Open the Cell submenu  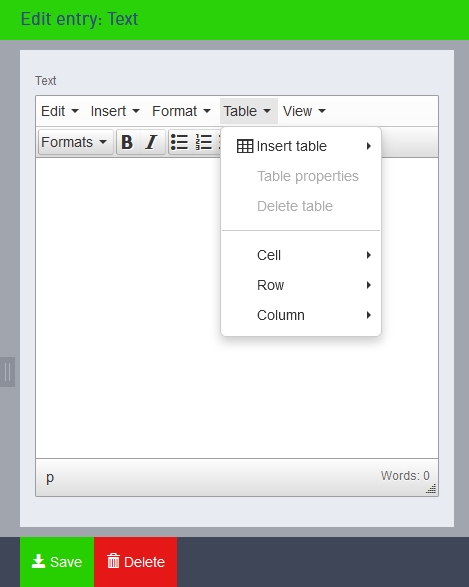(x=301, y=255)
